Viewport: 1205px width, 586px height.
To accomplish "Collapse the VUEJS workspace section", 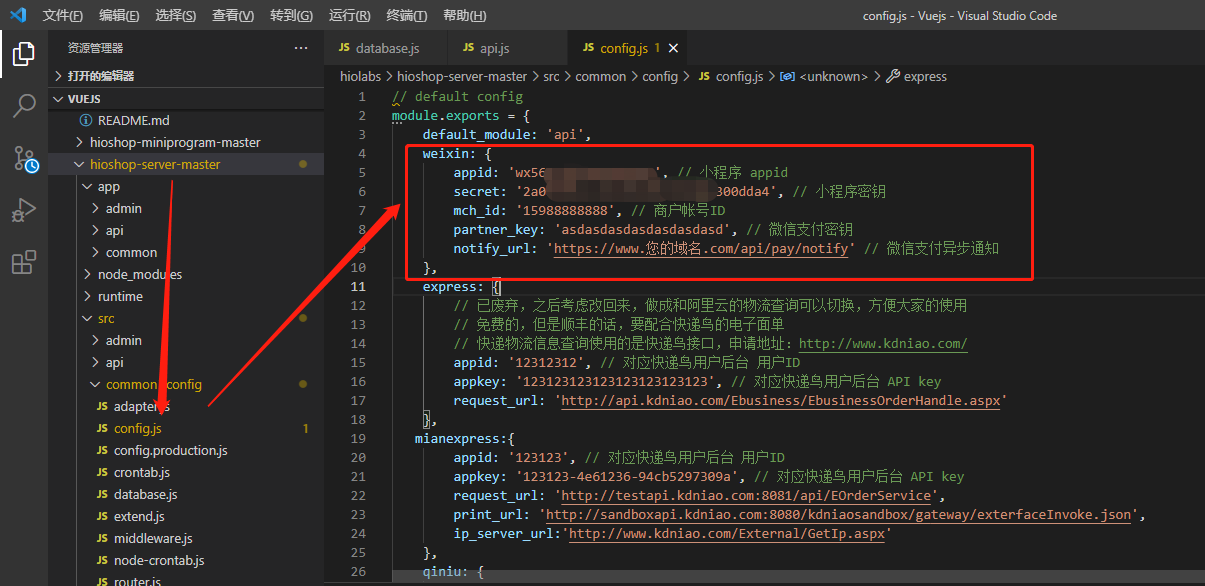I will pyautogui.click(x=187, y=99).
